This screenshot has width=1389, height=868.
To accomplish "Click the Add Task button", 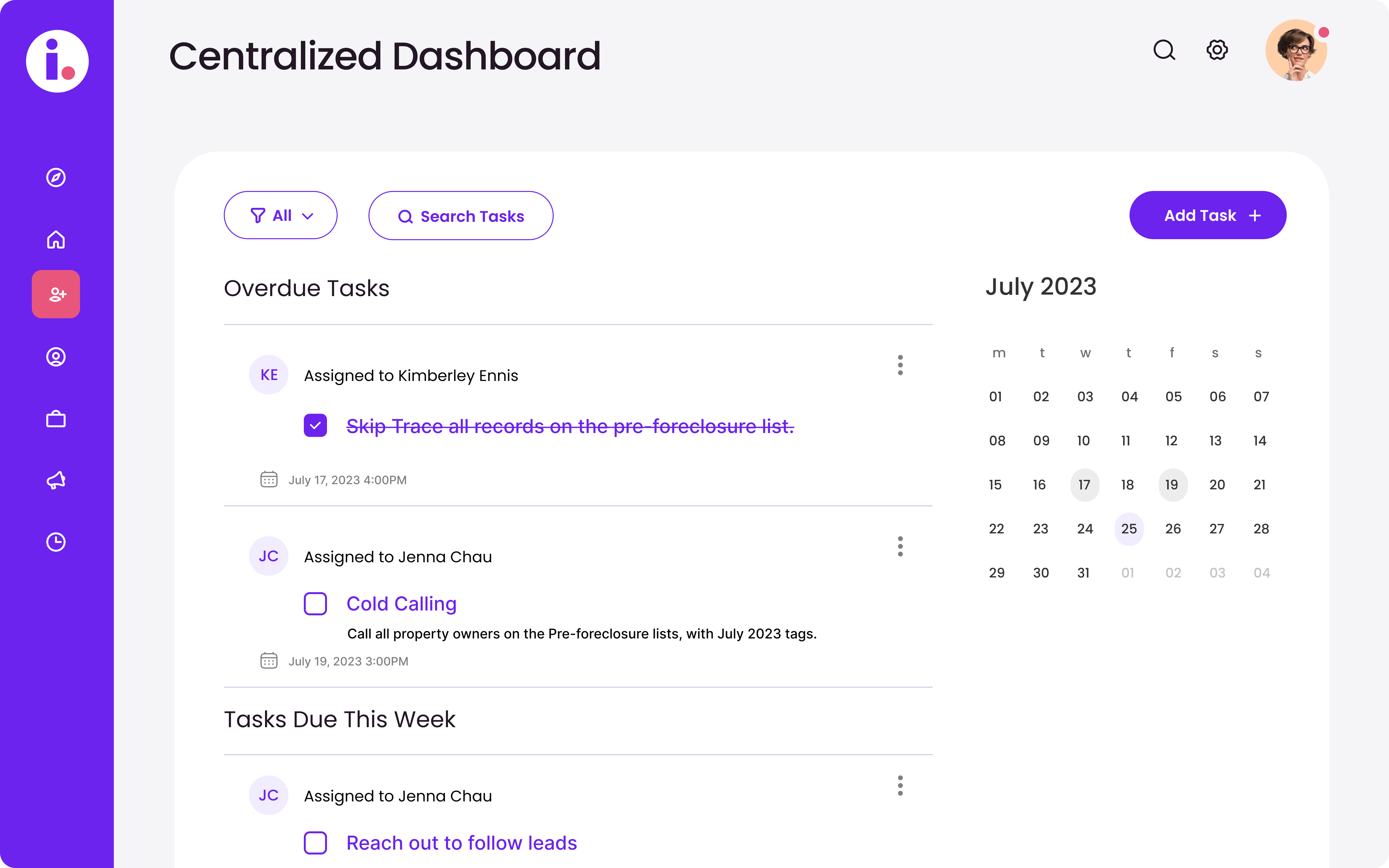I will [1208, 215].
